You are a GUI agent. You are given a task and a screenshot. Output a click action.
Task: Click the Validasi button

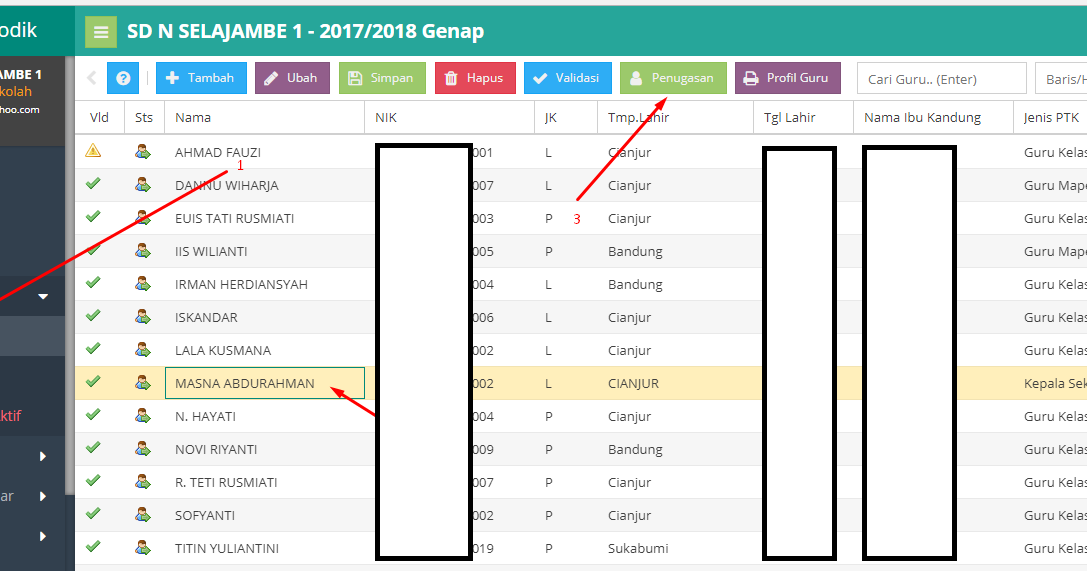point(568,78)
